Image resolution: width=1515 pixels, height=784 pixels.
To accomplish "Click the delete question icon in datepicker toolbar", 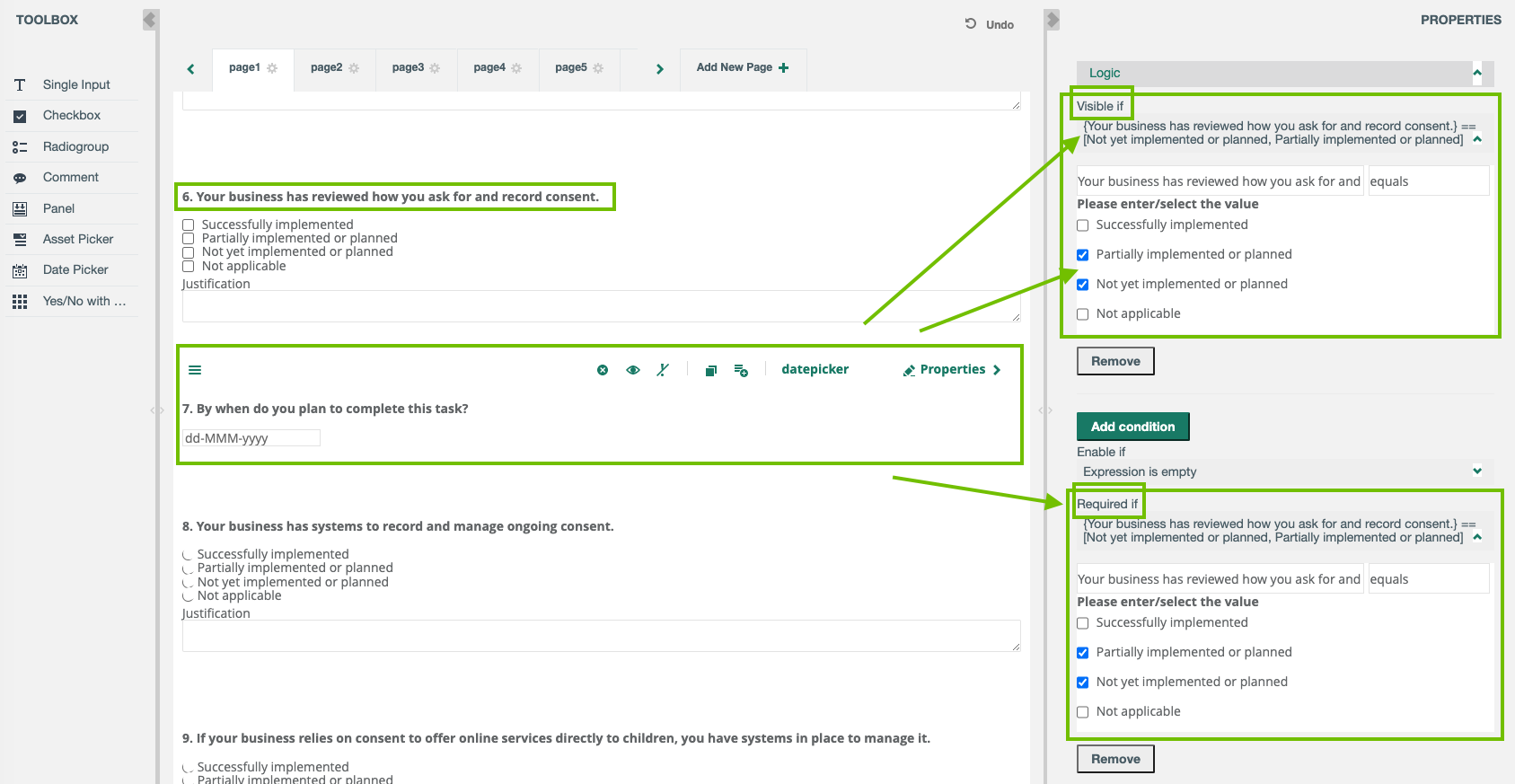I will (603, 370).
